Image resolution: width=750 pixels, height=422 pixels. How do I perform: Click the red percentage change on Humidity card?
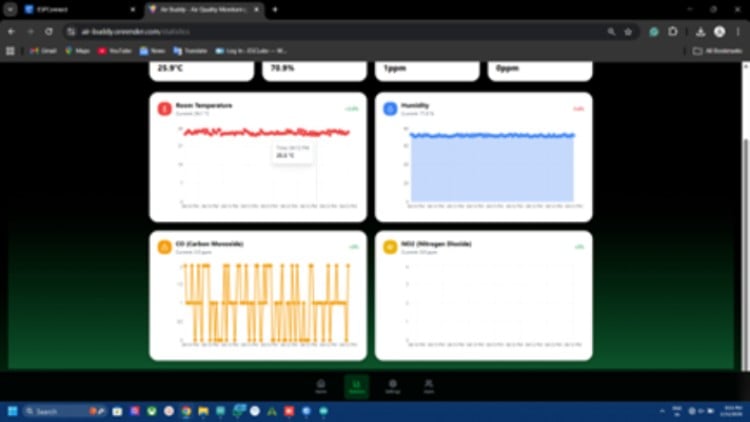coord(578,109)
